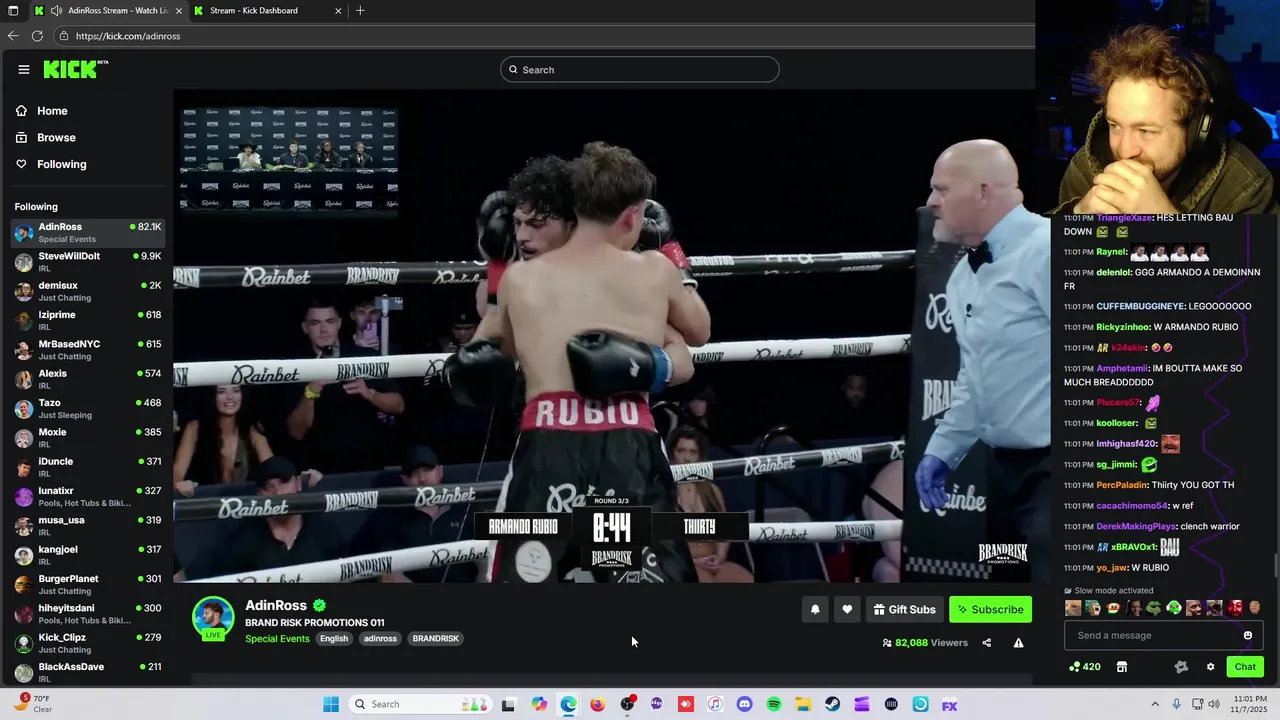Open SteveWillDoIt channel in the Following list
1280x720 pixels.
click(x=88, y=262)
